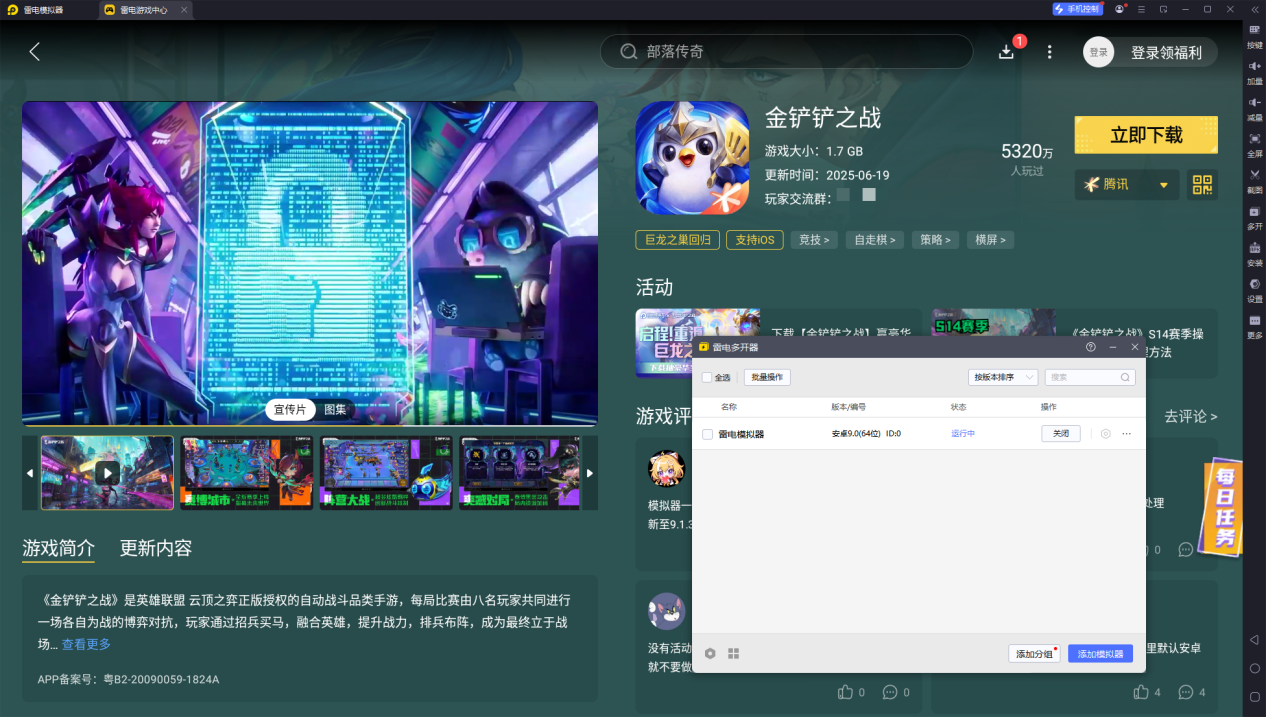Click search magnifier in 雷电多开器 search box
Image resolution: width=1266 pixels, height=717 pixels.
[1125, 377]
